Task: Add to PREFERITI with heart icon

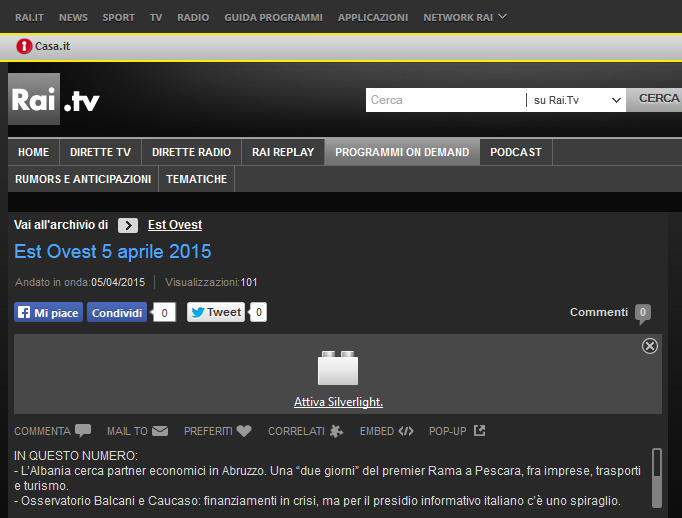Action: [244, 431]
